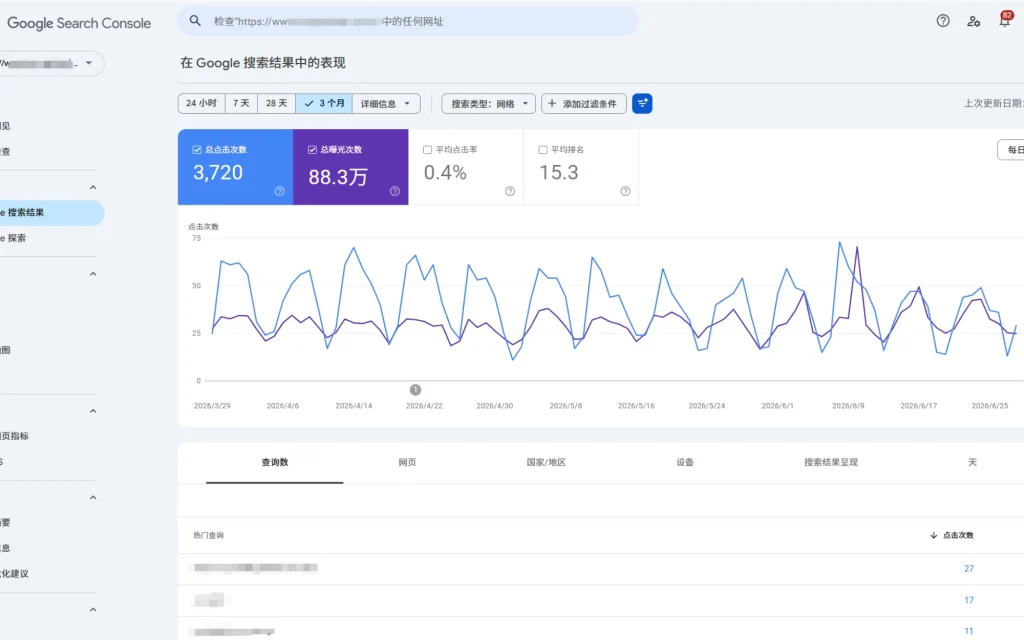Switch to the 国家/地区 tab
The width and height of the screenshot is (1024, 640).
(546, 462)
